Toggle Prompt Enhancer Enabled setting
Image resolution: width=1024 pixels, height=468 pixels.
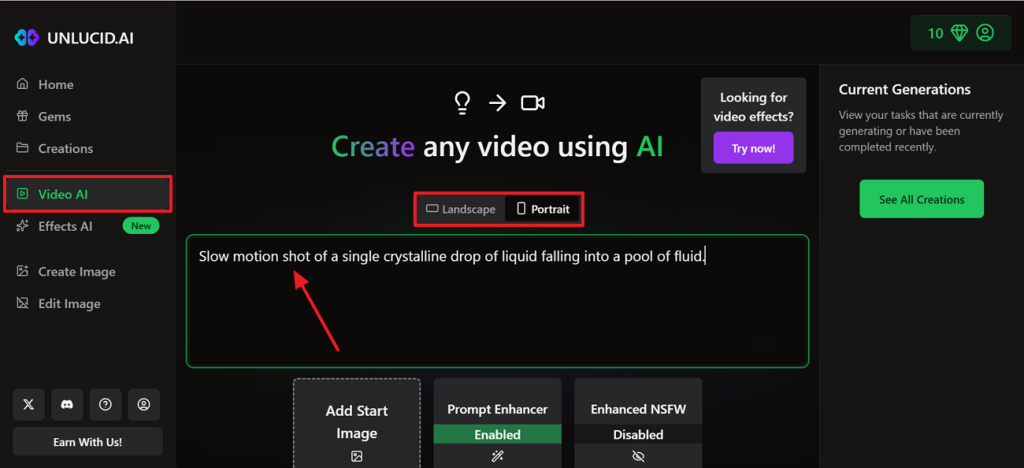pos(498,434)
